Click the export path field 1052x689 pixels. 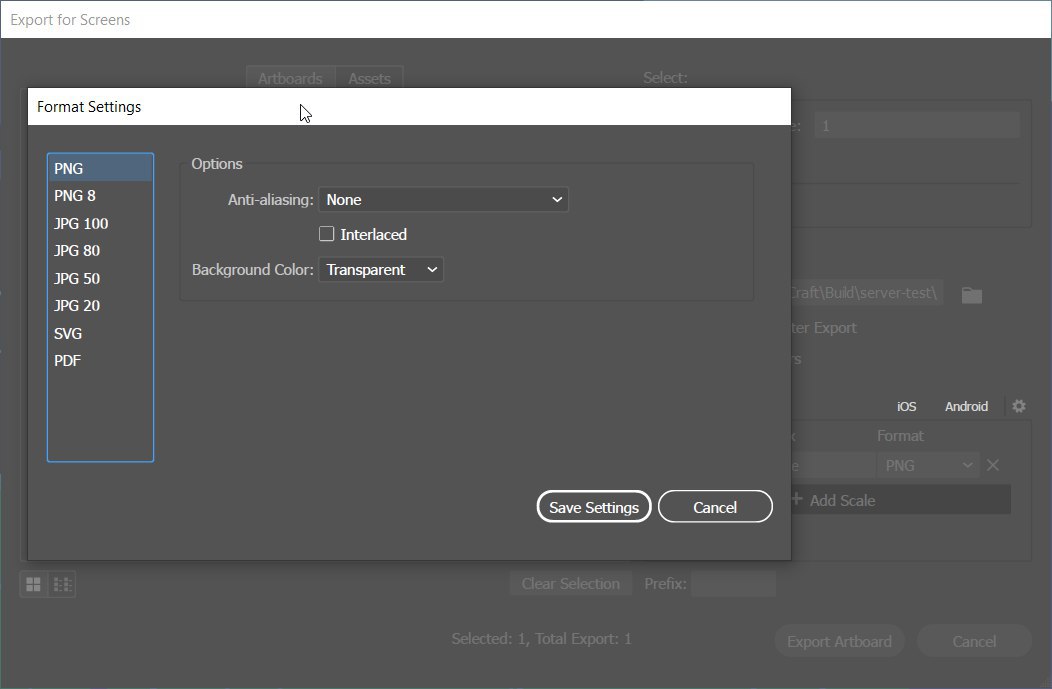pos(867,293)
